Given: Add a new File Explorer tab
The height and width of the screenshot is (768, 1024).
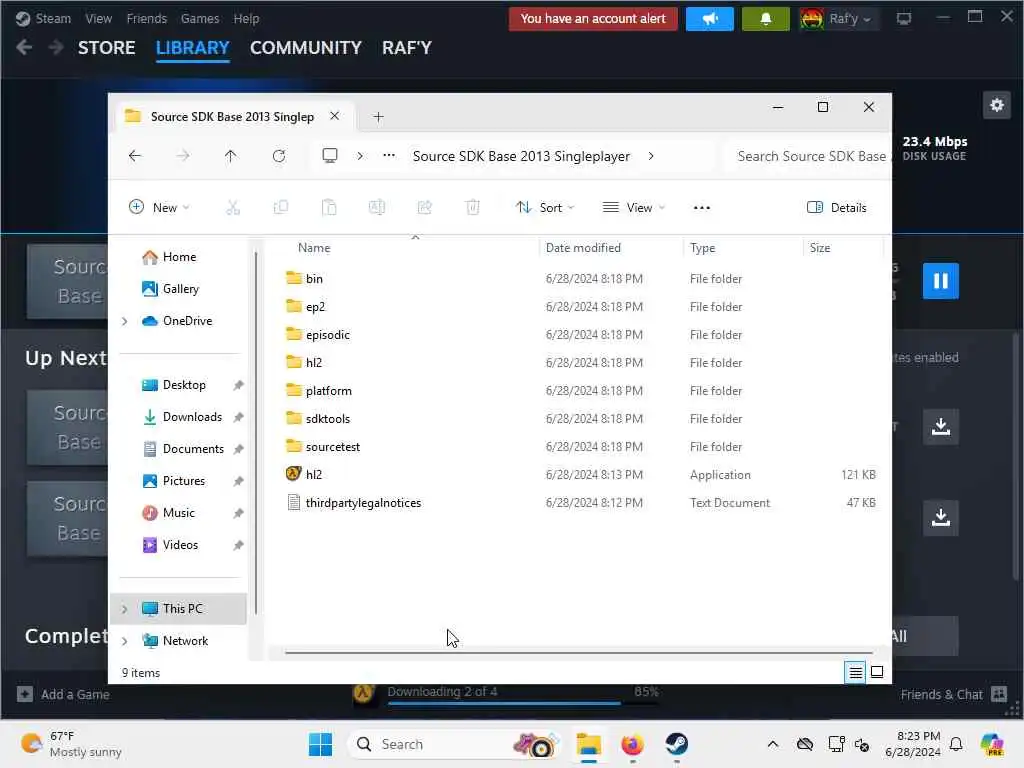Looking at the screenshot, I should 378,117.
